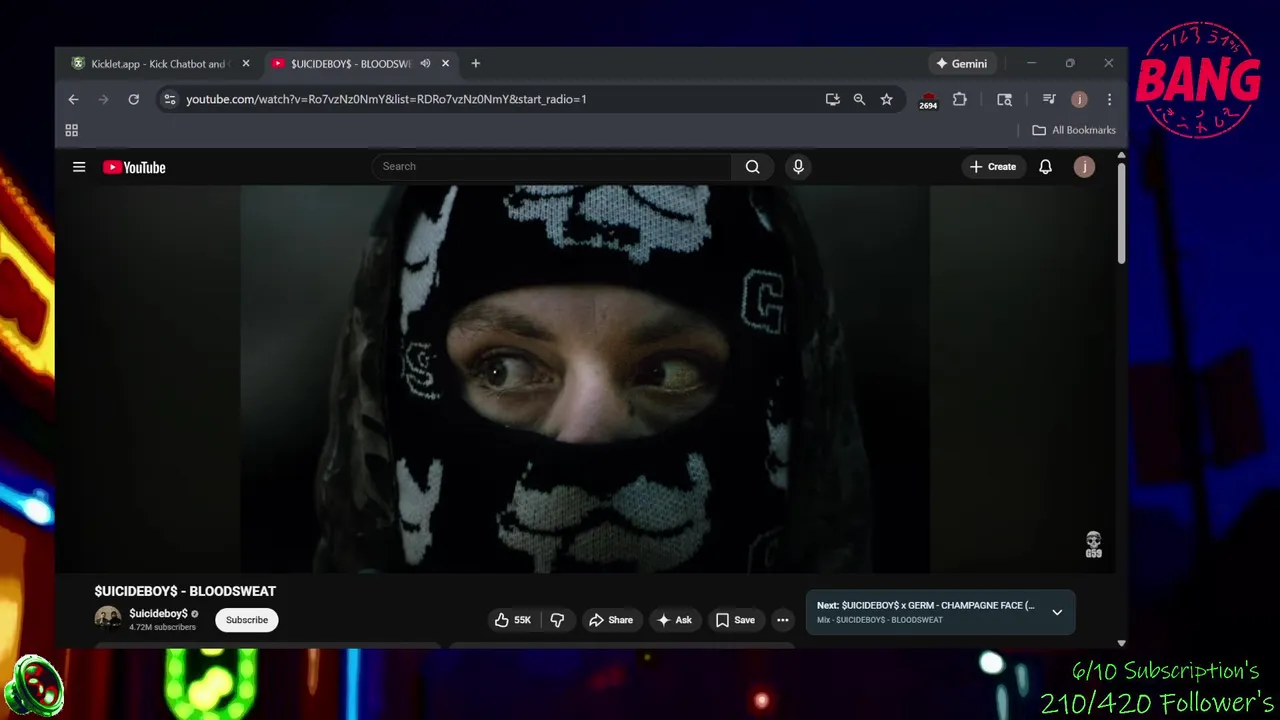This screenshot has height=720, width=1280.
Task: Click the video title $UICIDEBOY$ - BLOODSWEAT
Action: pyautogui.click(x=185, y=591)
